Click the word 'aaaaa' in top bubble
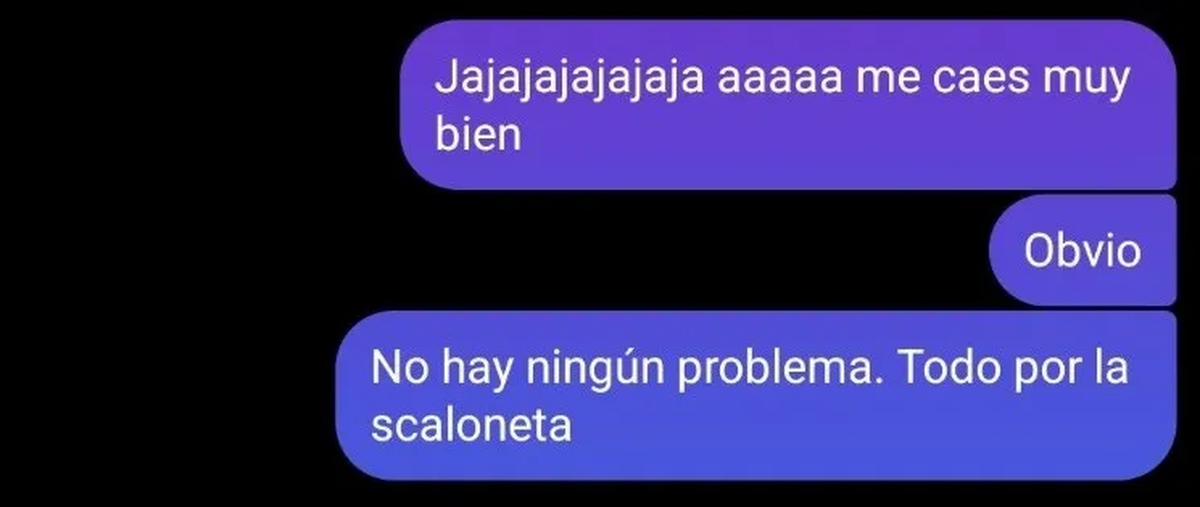 pos(773,81)
